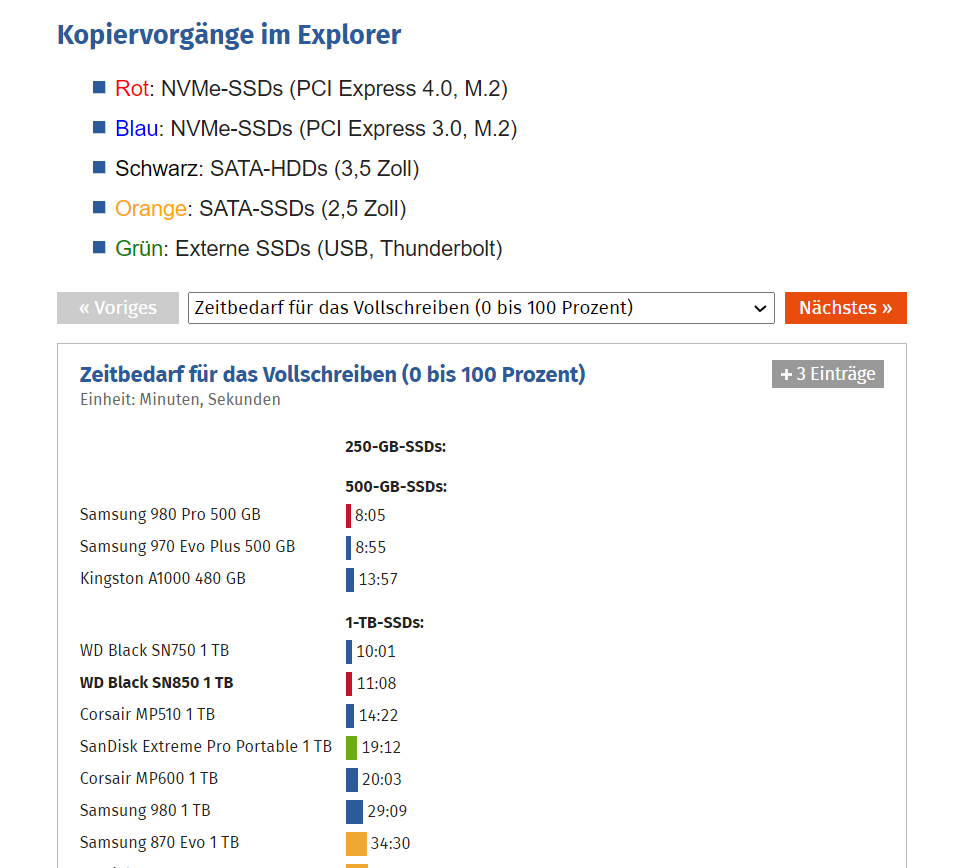This screenshot has width=979, height=868.
Task: Click the Corsair MP510 1 TB bar
Action: (350, 716)
